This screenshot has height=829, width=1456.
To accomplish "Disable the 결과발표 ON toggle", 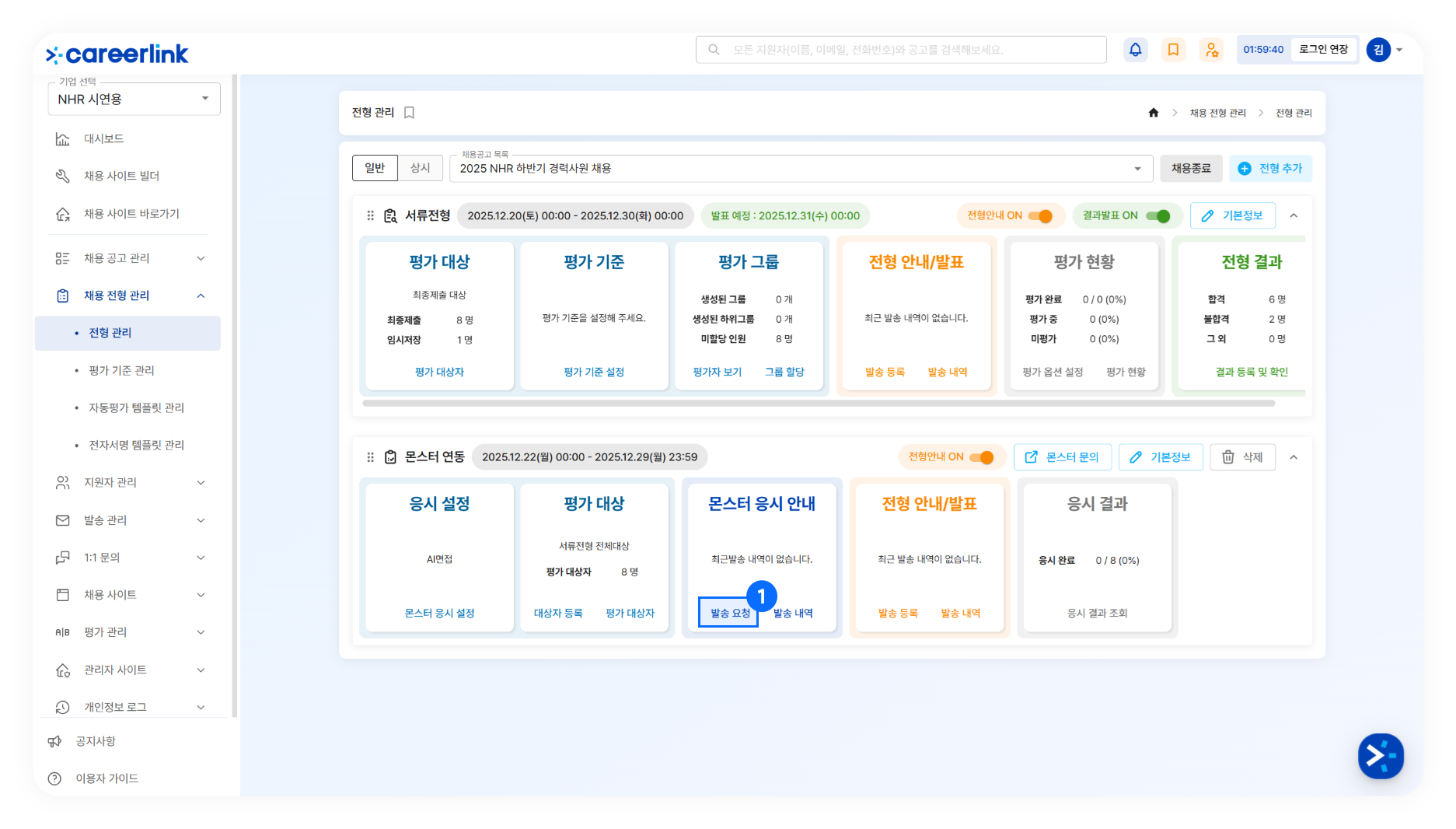I will [x=1157, y=216].
